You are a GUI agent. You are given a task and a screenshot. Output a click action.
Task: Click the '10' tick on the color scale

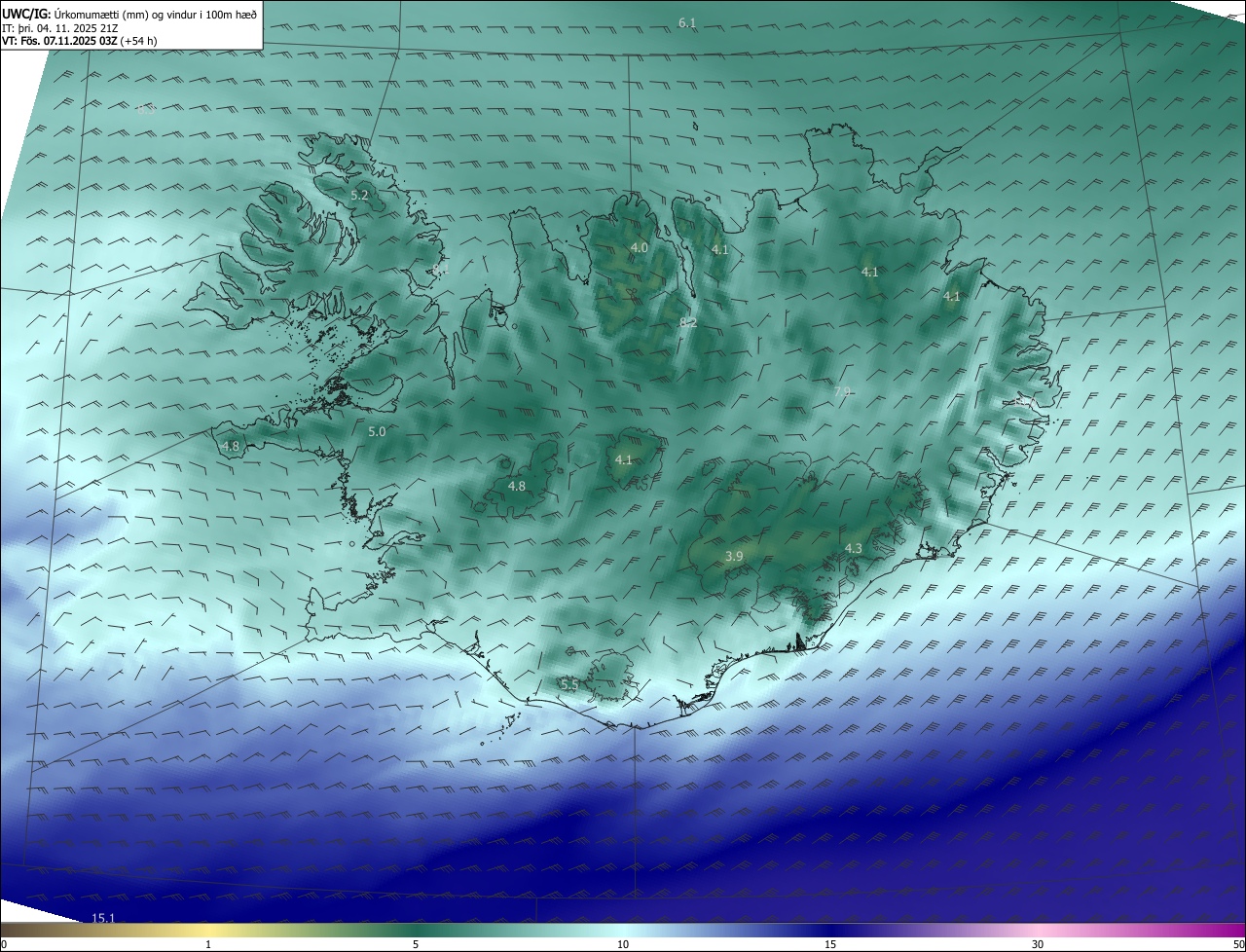(623, 944)
